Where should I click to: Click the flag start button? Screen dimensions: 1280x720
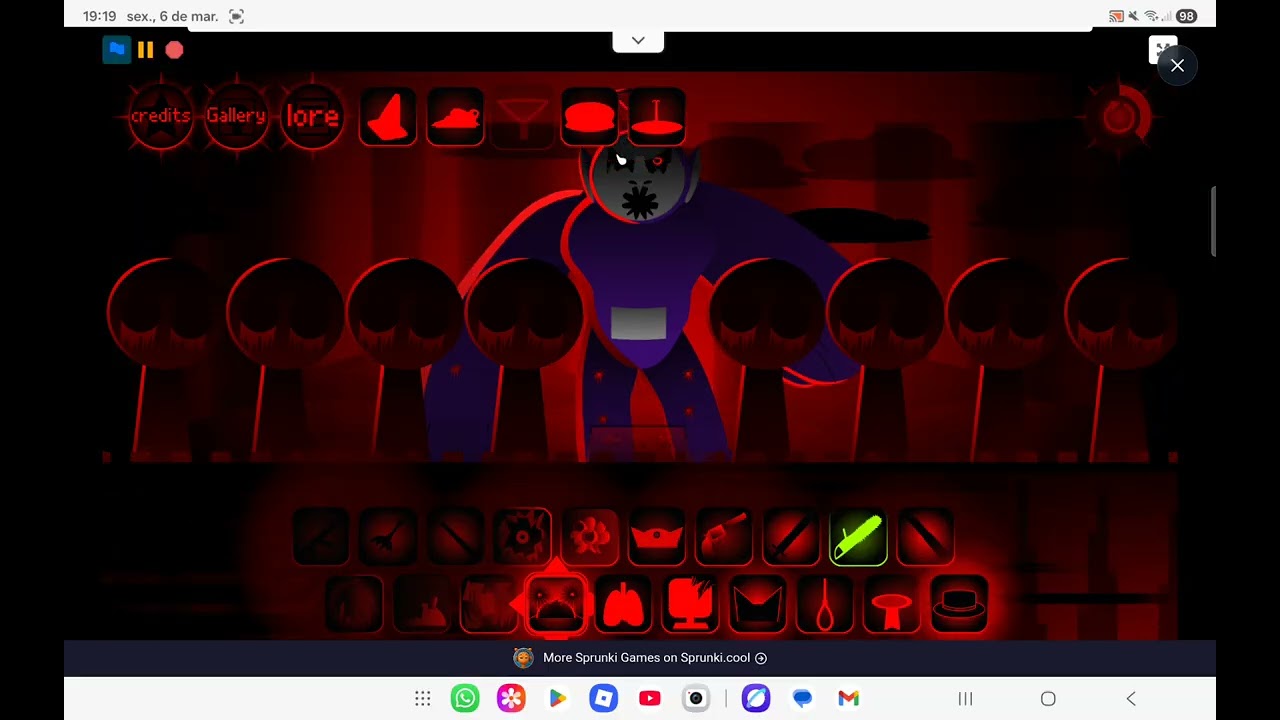click(117, 49)
